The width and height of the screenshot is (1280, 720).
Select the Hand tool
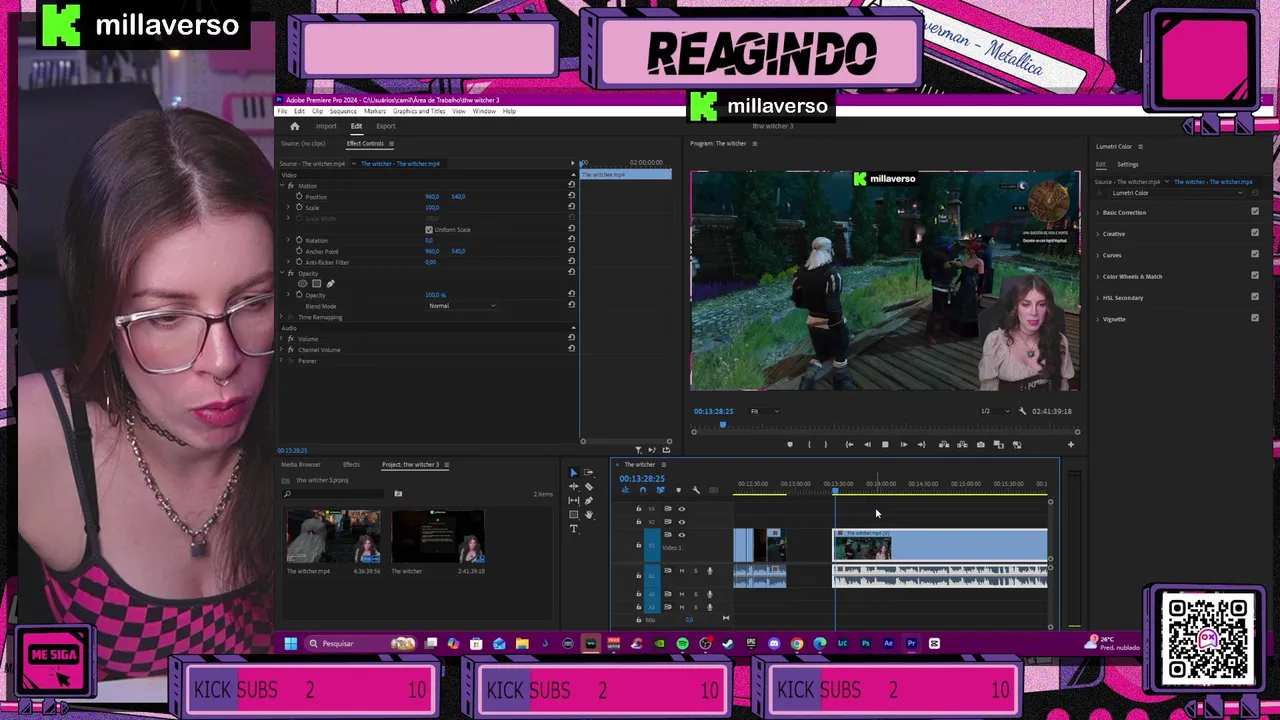[x=589, y=515]
